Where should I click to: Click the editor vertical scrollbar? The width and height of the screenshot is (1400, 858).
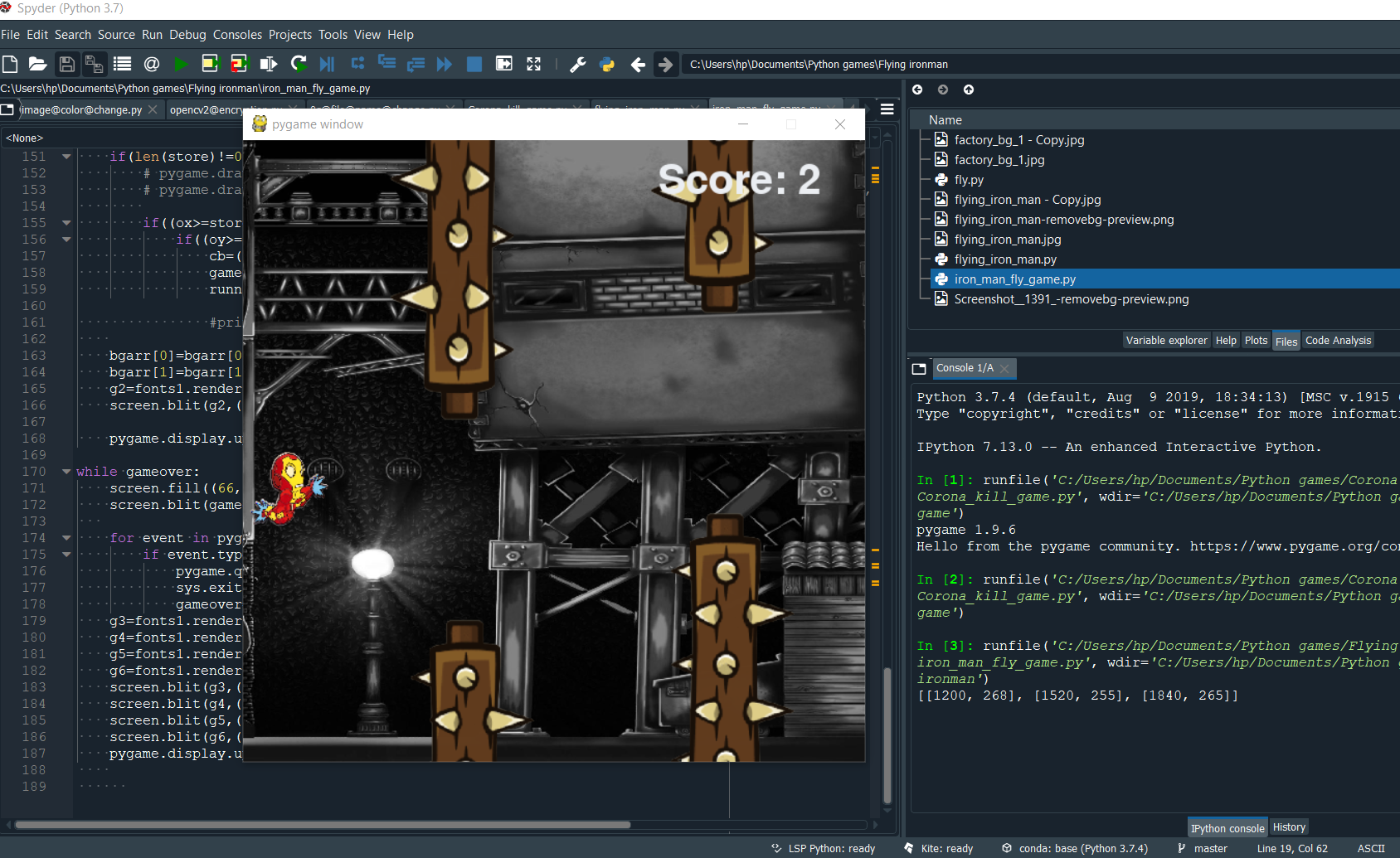[x=887, y=735]
